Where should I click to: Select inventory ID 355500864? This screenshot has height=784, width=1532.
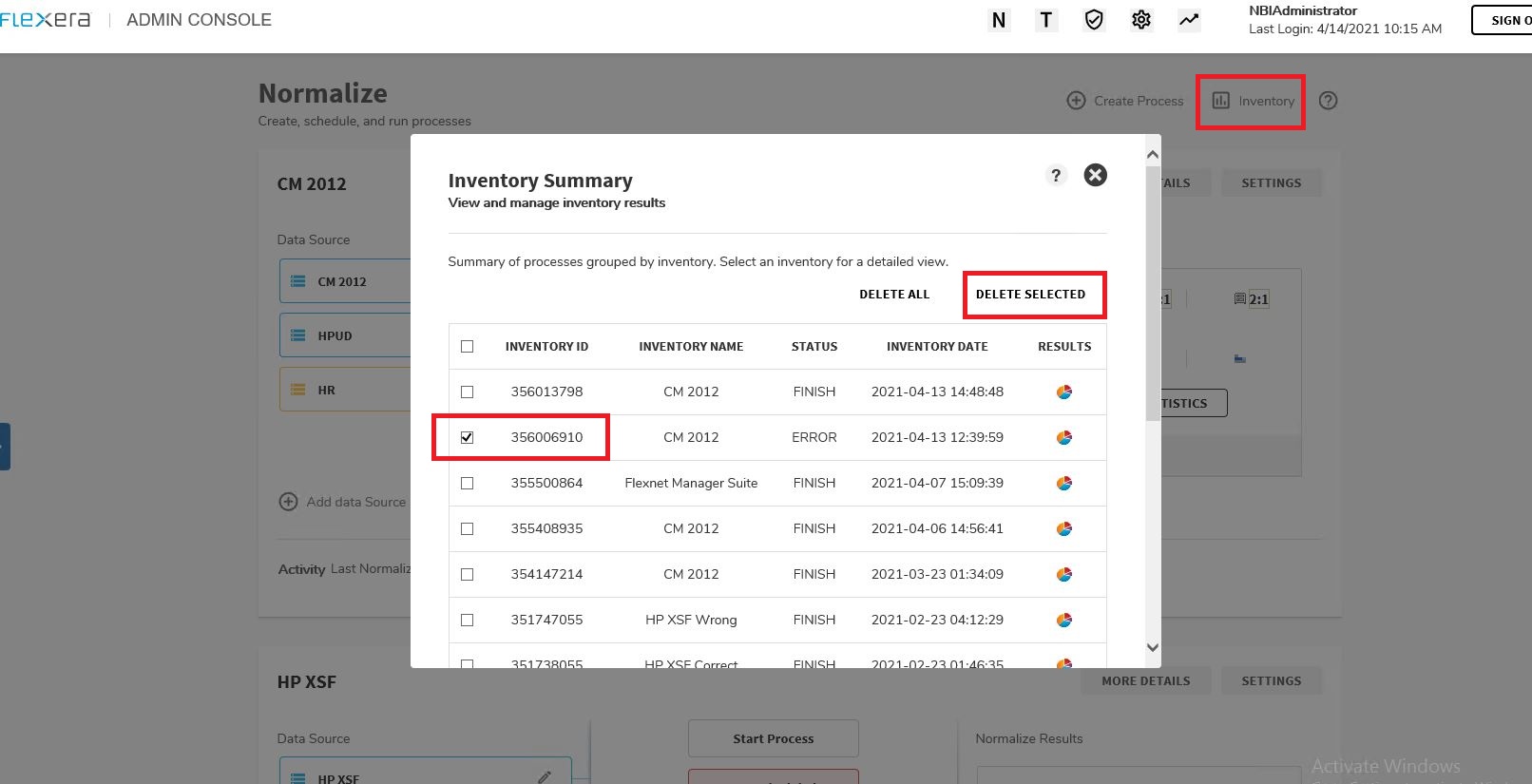tap(546, 483)
